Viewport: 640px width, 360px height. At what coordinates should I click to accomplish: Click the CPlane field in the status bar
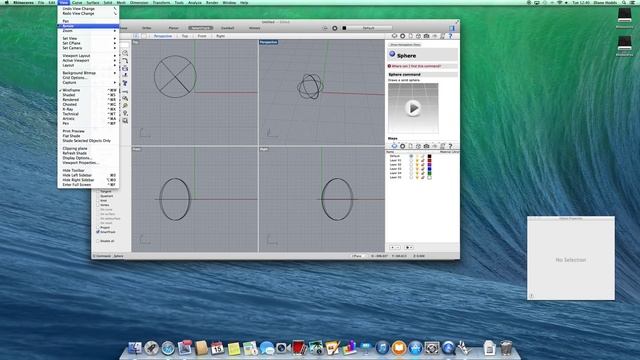point(359,256)
